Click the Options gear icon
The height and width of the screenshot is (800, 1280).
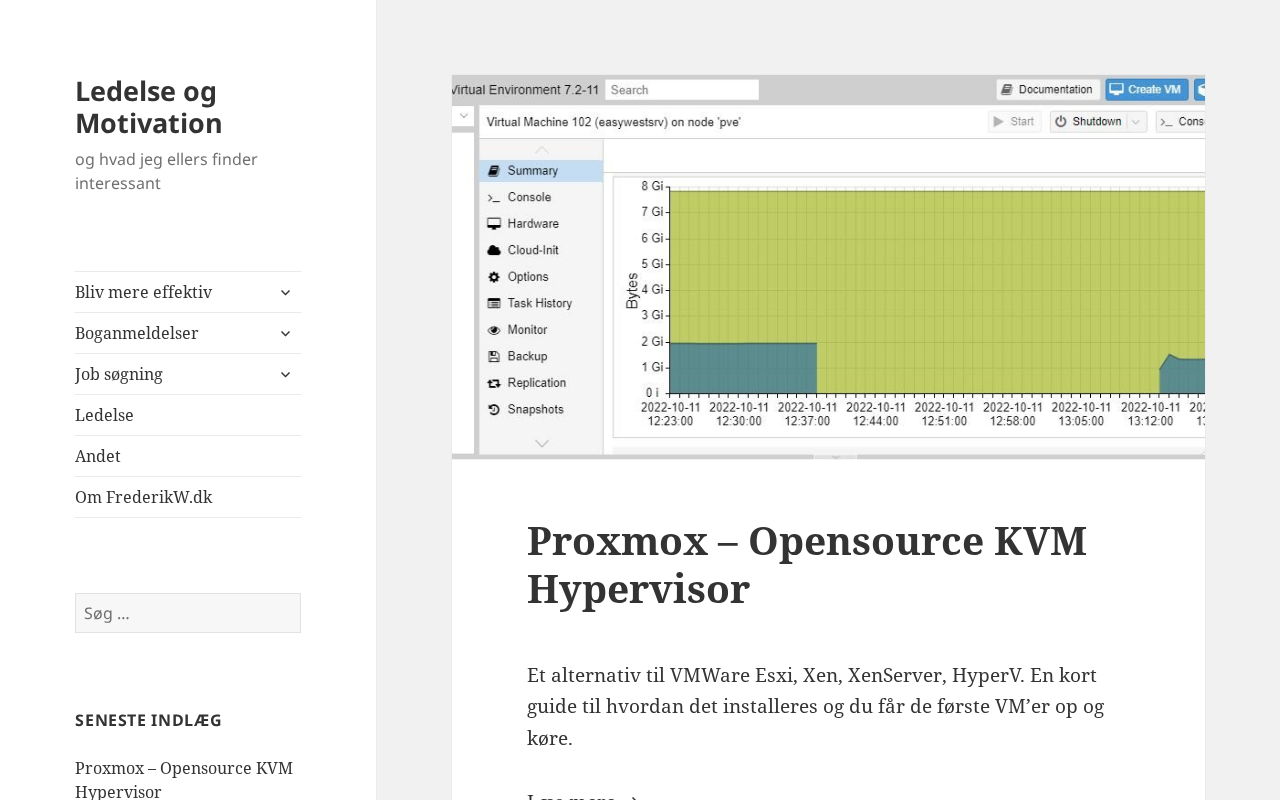tap(494, 277)
